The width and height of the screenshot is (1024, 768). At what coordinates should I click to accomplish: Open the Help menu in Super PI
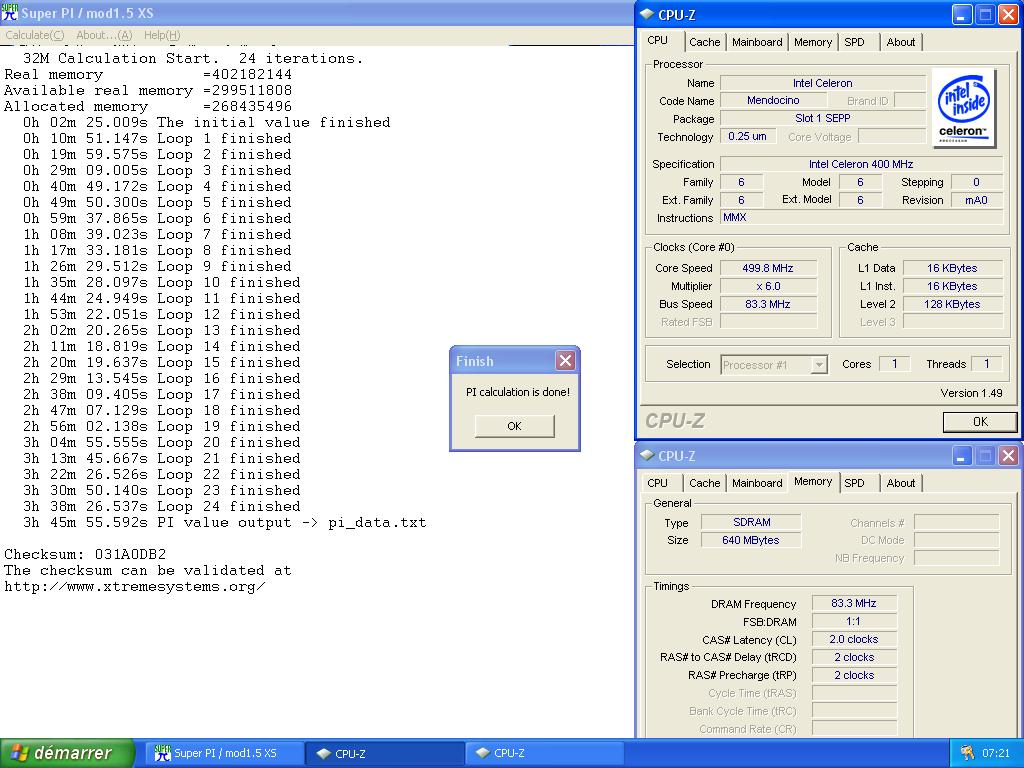(x=162, y=35)
